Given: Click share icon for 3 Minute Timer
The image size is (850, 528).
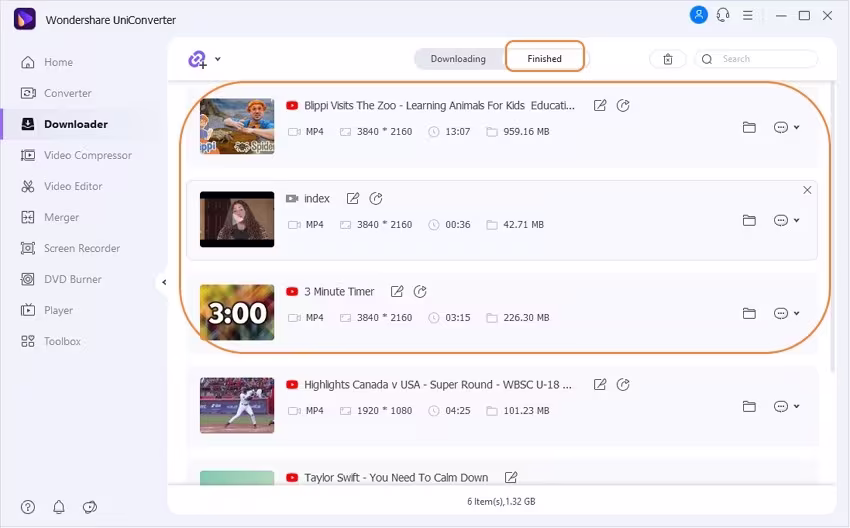Looking at the screenshot, I should click(420, 292).
